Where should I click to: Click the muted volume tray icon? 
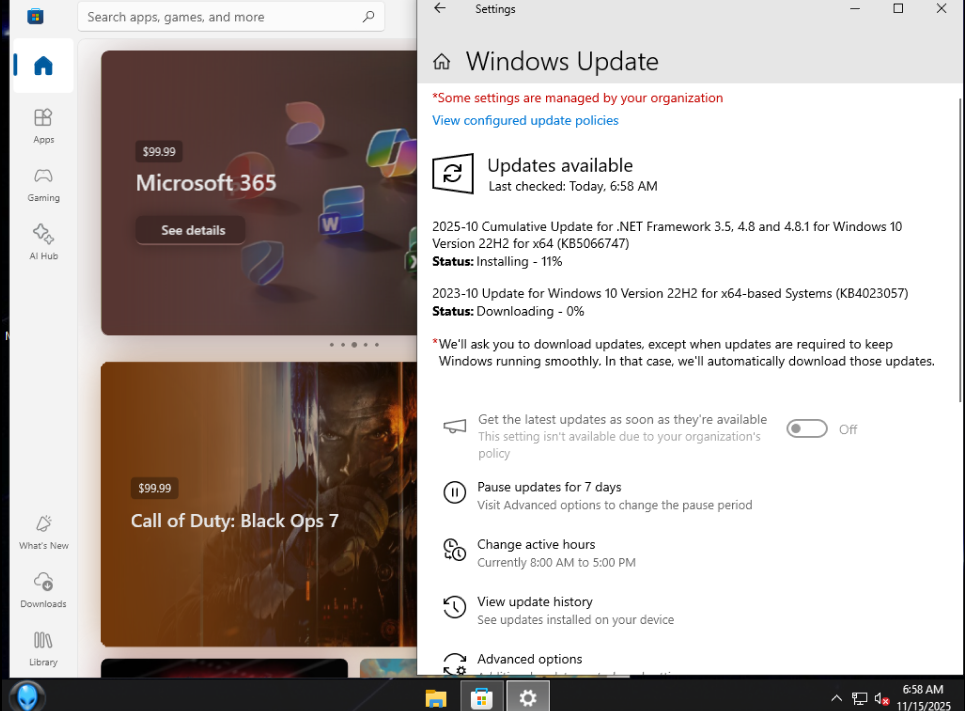882,699
